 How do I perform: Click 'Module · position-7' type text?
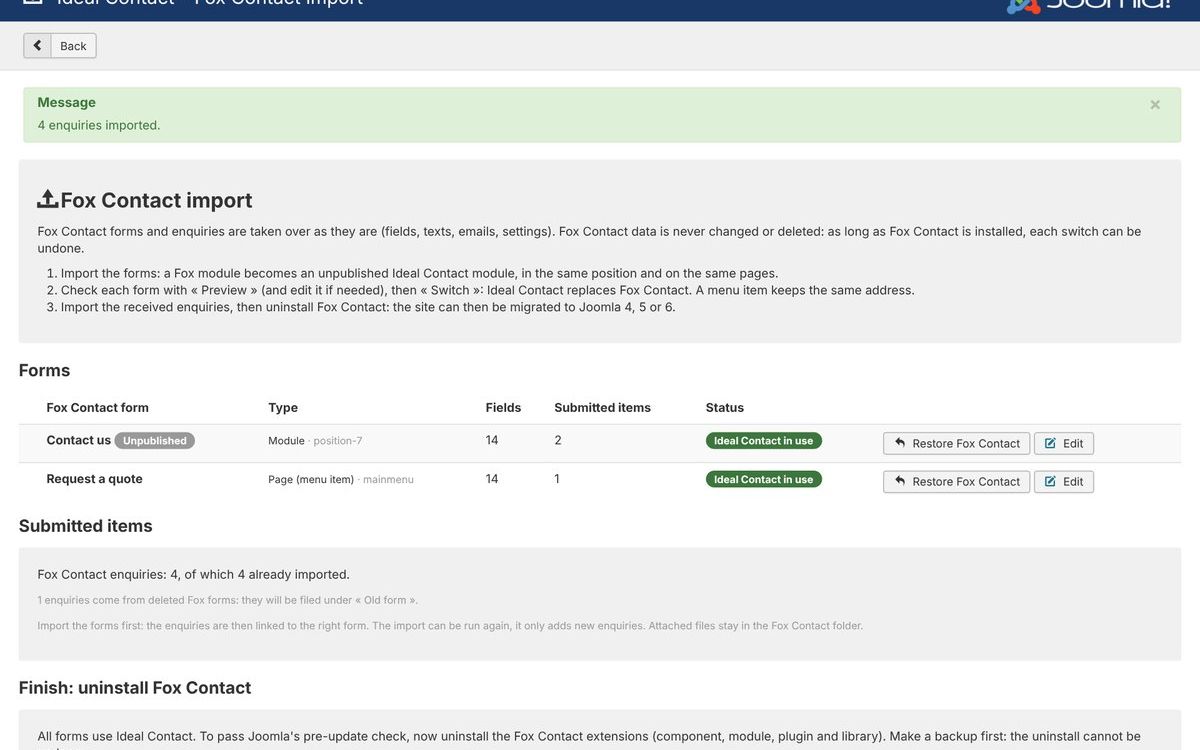tap(315, 441)
